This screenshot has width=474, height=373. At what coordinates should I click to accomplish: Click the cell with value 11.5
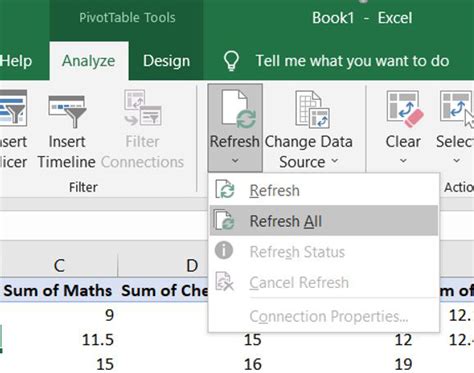tap(98, 340)
